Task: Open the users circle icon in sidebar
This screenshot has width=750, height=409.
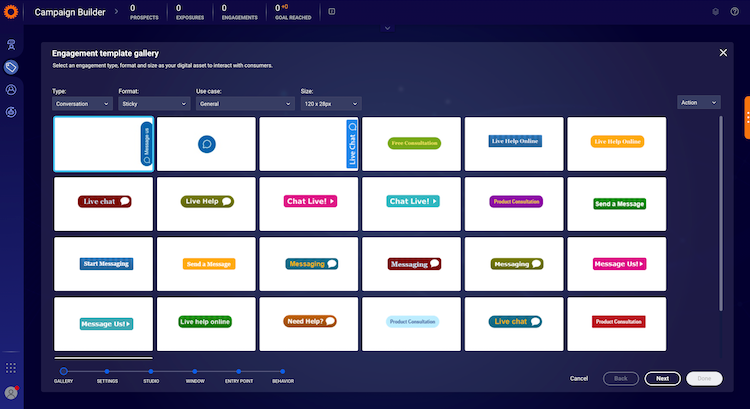Action: coord(11,89)
